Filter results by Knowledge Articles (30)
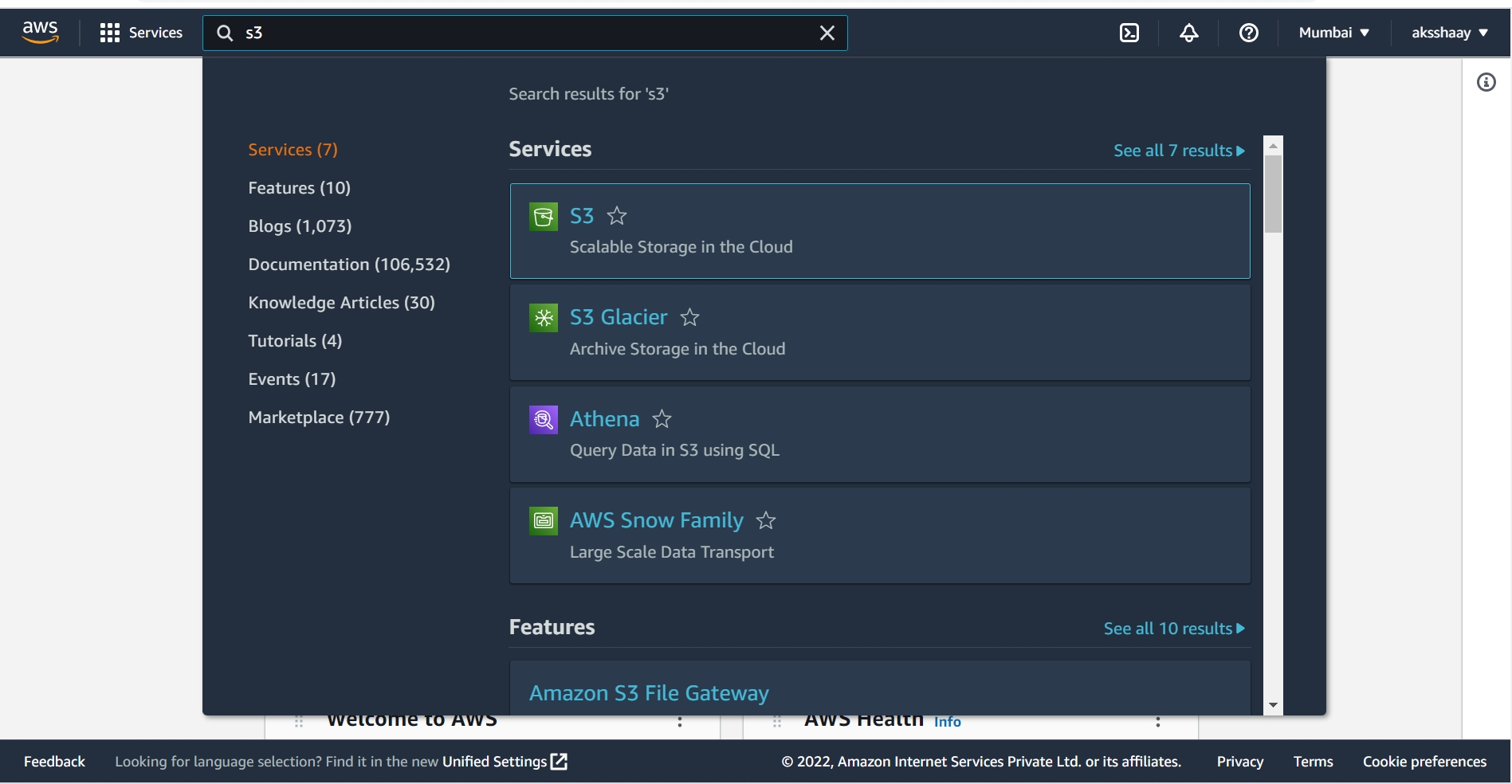The height and width of the screenshot is (784, 1512). coord(341,303)
